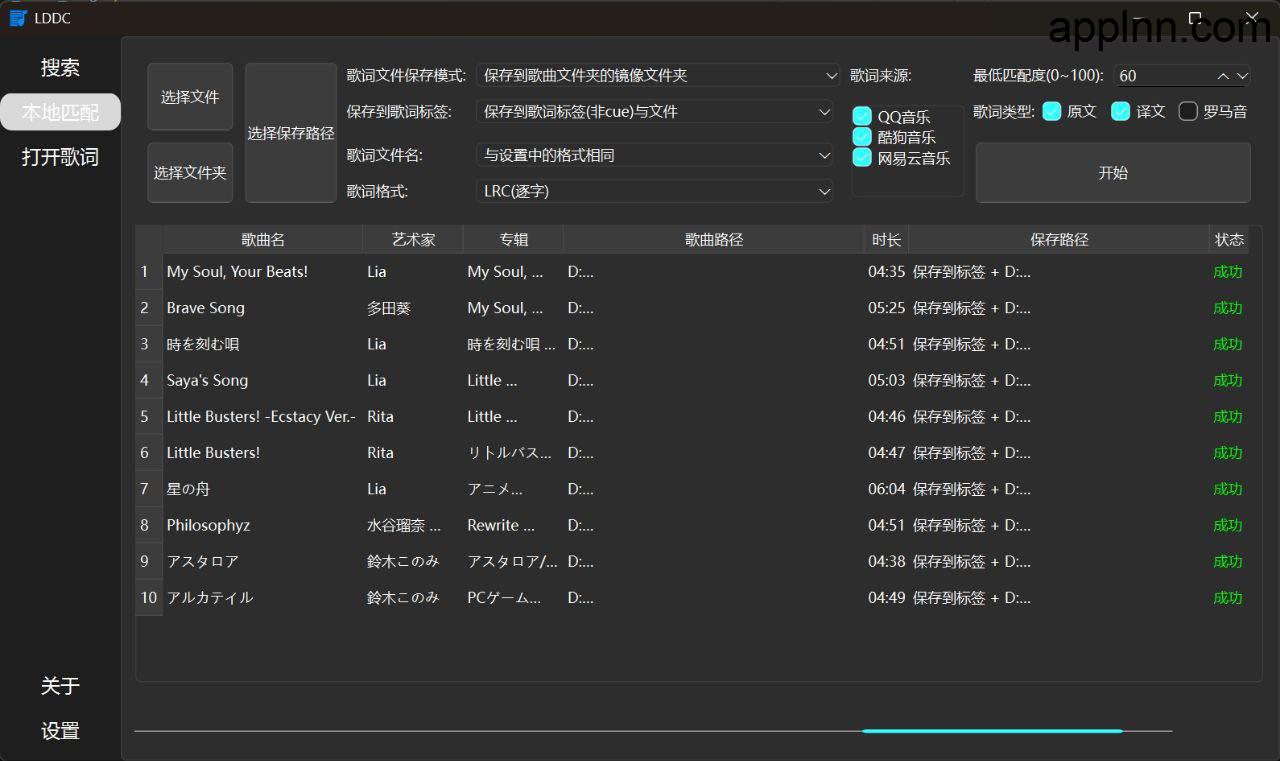Click artist 多田葵 cell
The width and height of the screenshot is (1280, 761).
click(x=413, y=308)
